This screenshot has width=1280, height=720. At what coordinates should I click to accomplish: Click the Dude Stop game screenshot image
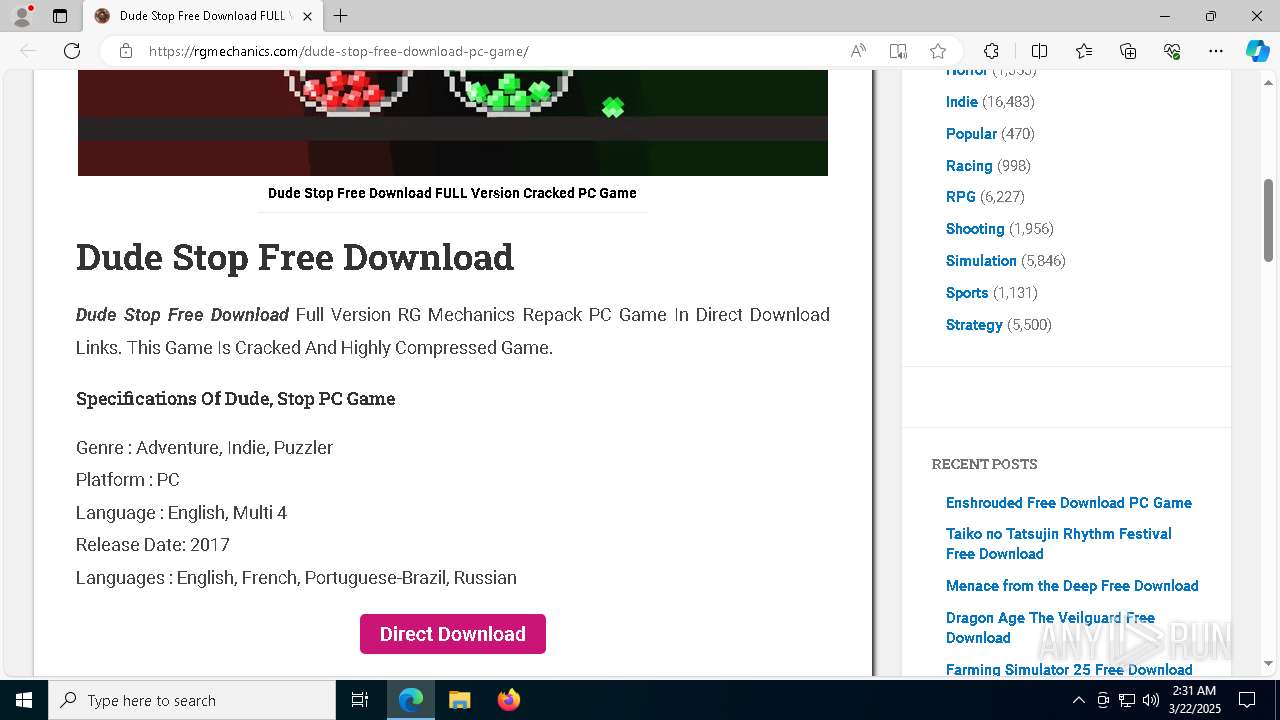pos(453,123)
